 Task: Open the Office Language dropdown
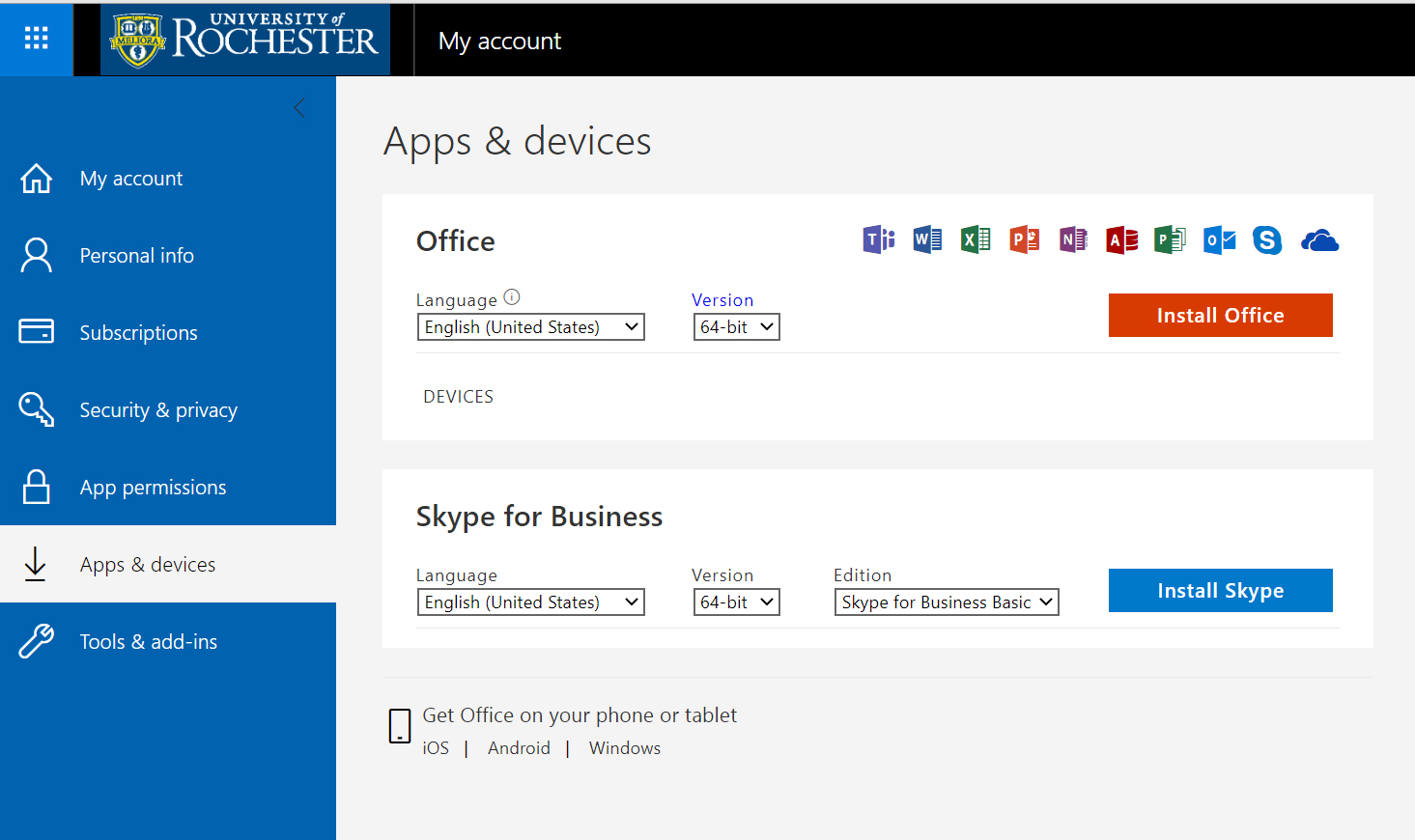coord(531,327)
